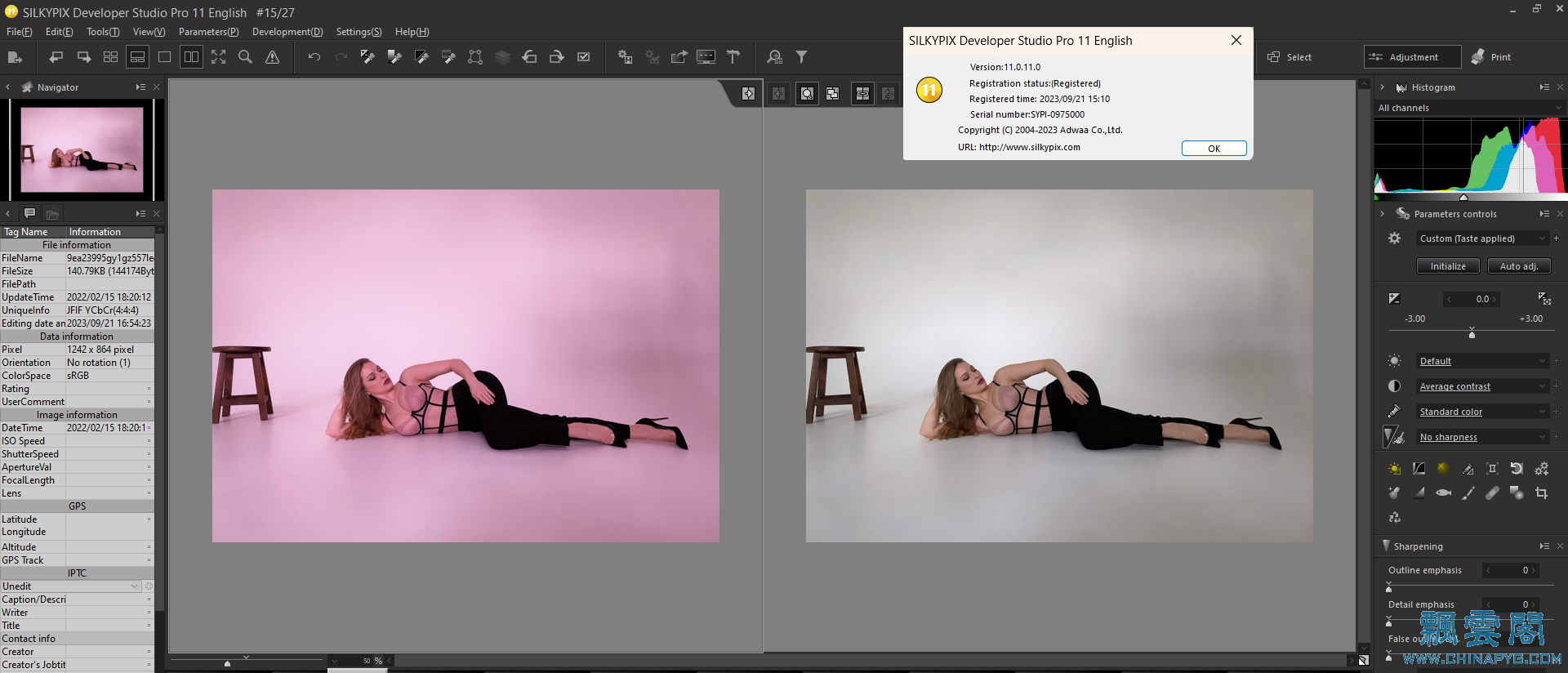The width and height of the screenshot is (1568, 673).
Task: Click the zoom slider below the preview
Action: click(x=245, y=660)
